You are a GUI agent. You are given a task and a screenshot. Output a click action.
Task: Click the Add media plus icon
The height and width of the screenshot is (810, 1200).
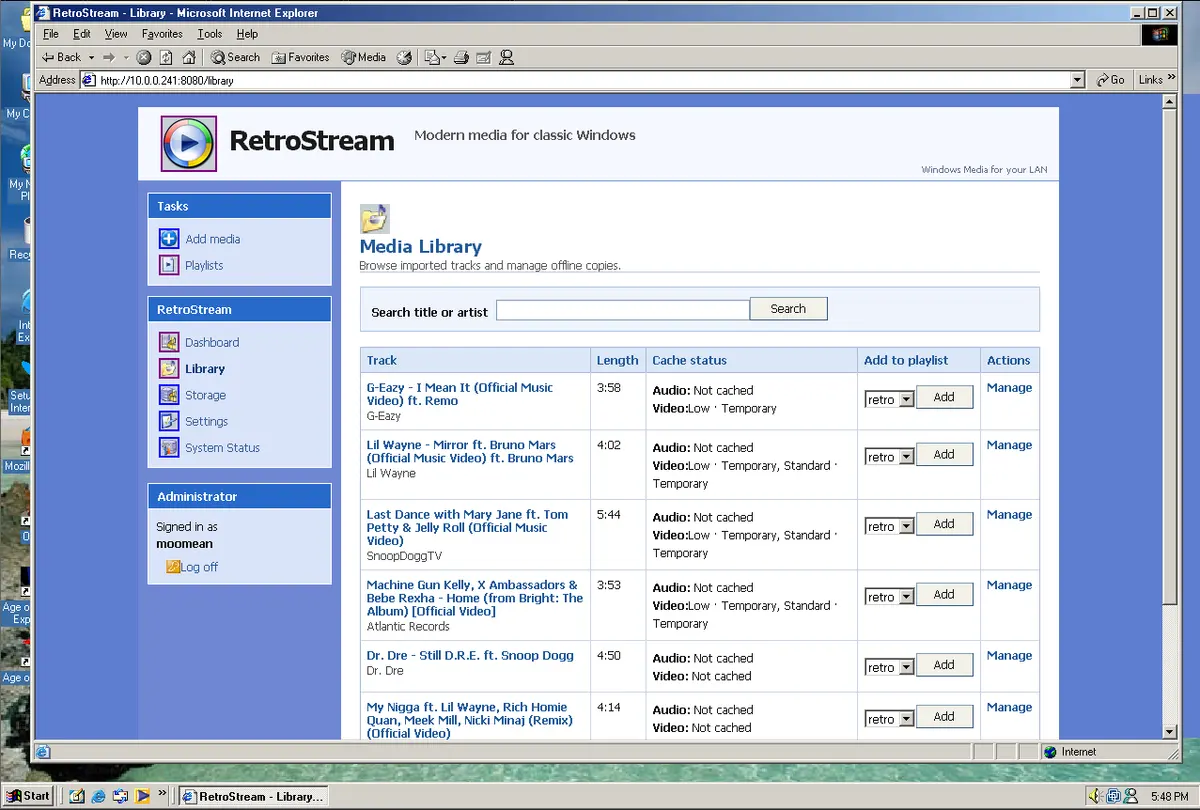(x=169, y=239)
